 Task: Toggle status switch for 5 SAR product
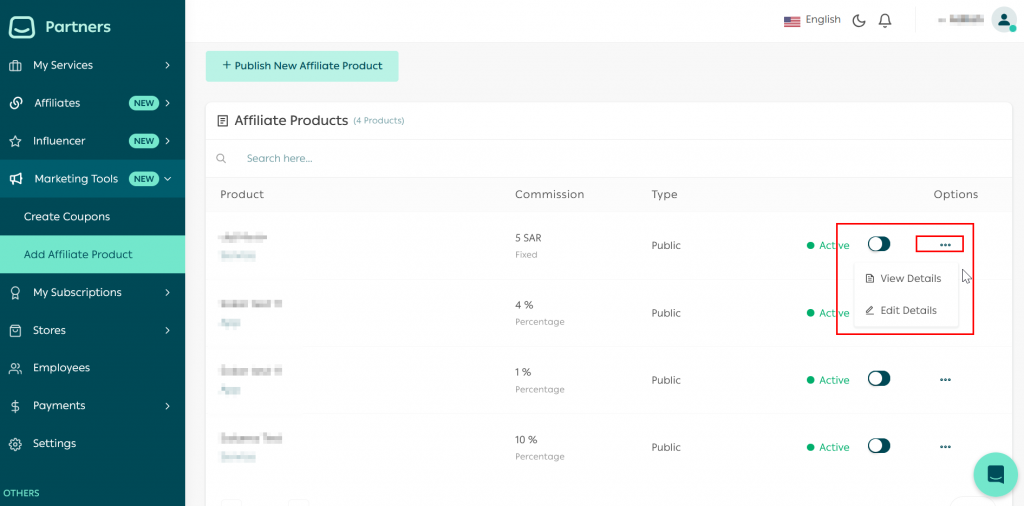point(878,244)
